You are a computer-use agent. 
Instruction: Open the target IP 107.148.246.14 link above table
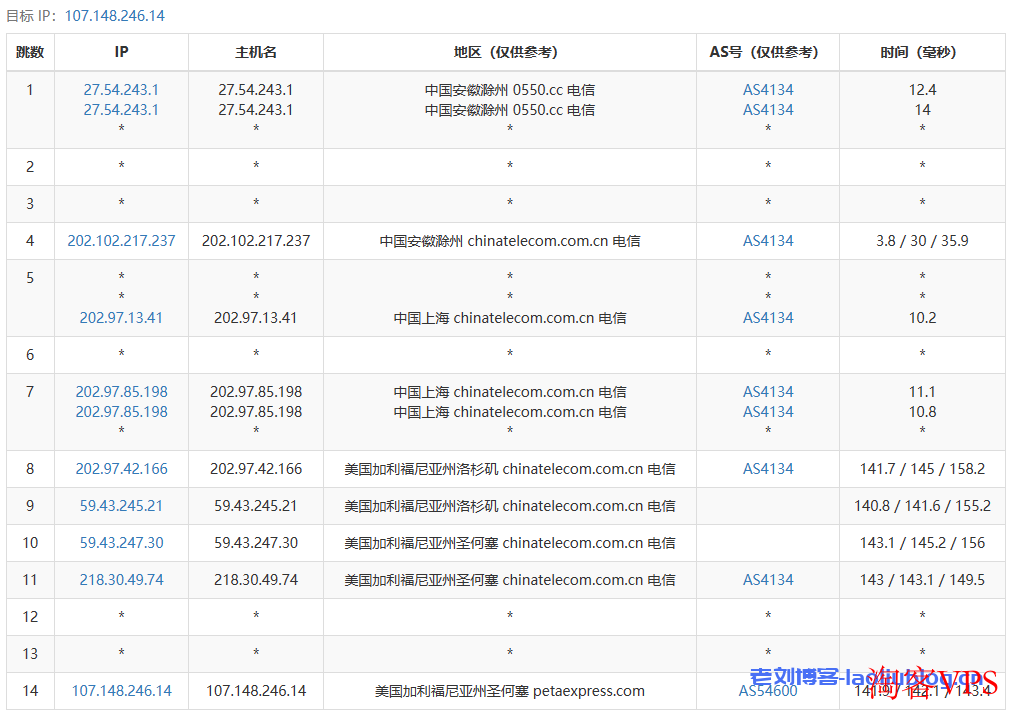[x=115, y=15]
